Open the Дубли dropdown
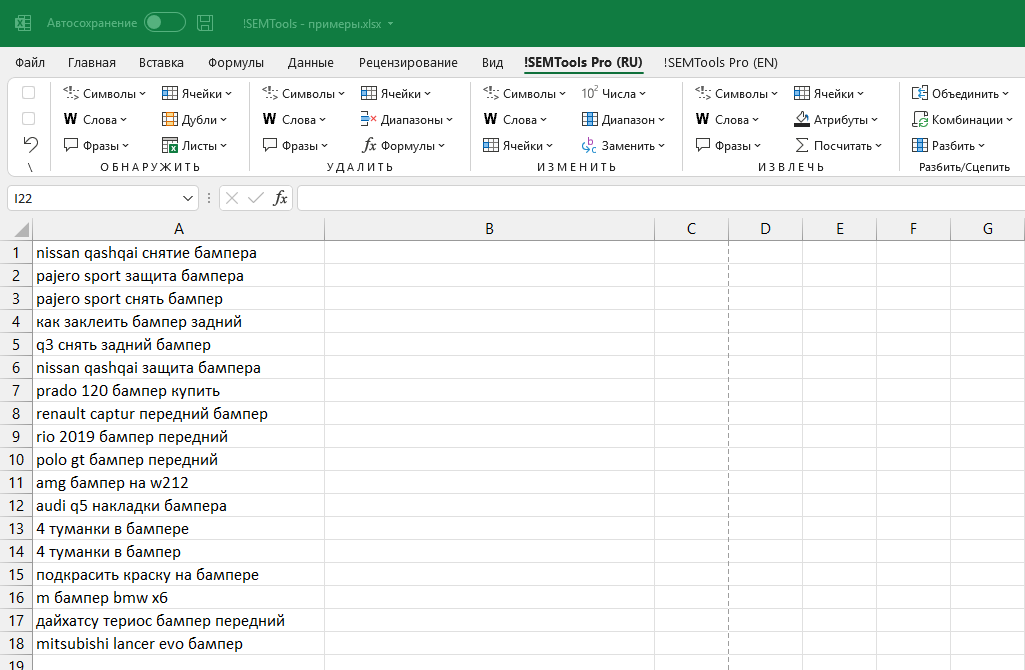Screen dimensions: 1025x670 tap(195, 120)
